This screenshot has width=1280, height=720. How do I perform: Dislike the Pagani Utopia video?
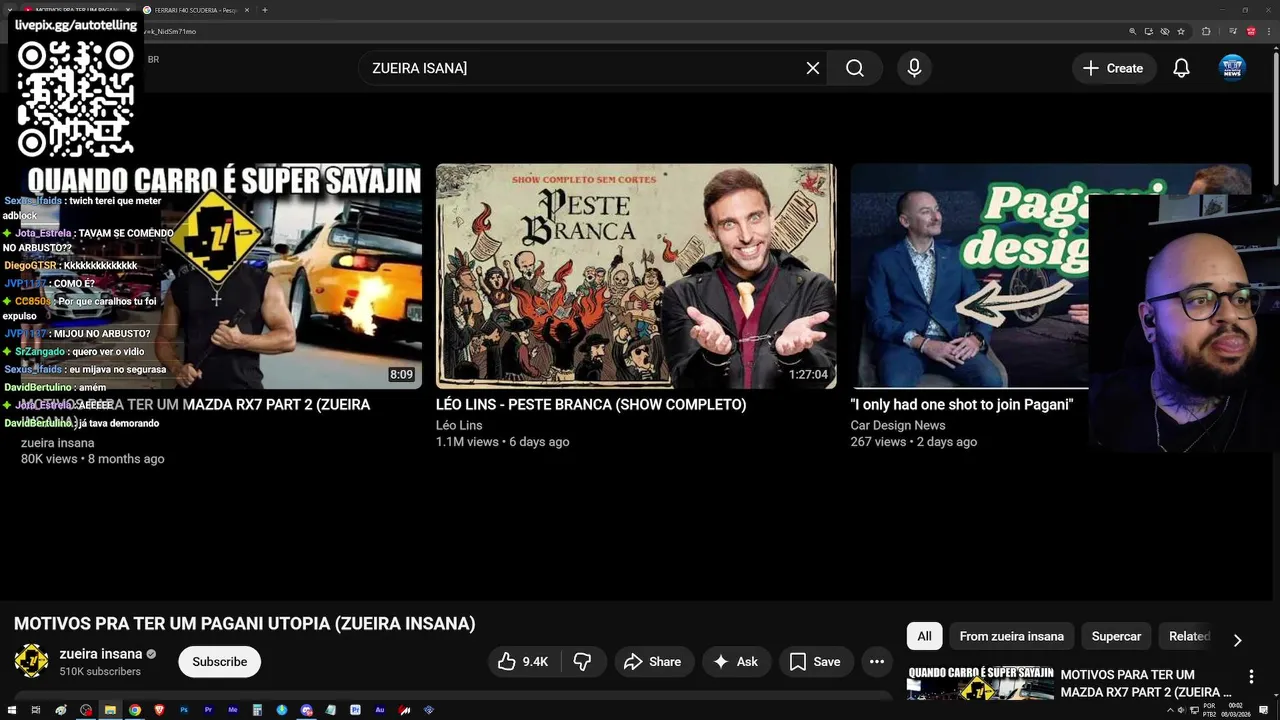click(x=583, y=662)
